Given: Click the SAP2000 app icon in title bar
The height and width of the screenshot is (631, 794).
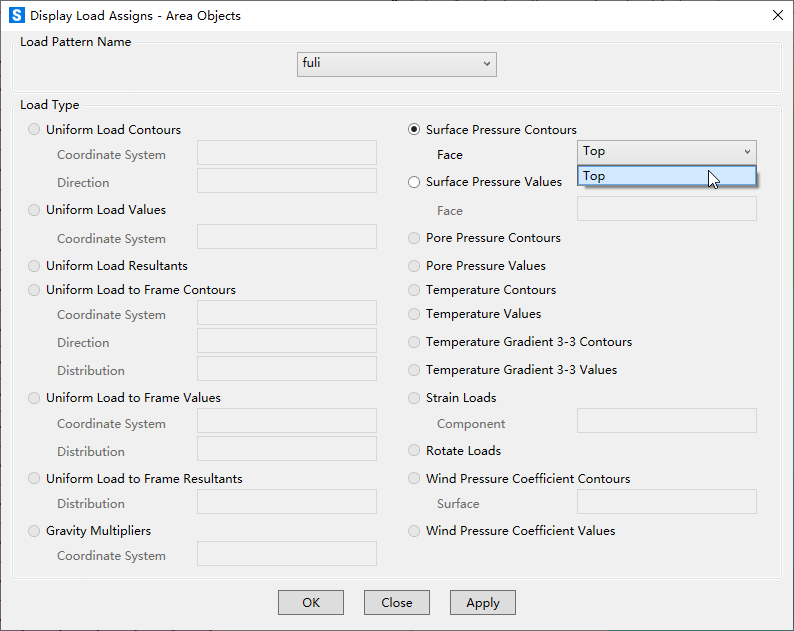Looking at the screenshot, I should point(17,15).
